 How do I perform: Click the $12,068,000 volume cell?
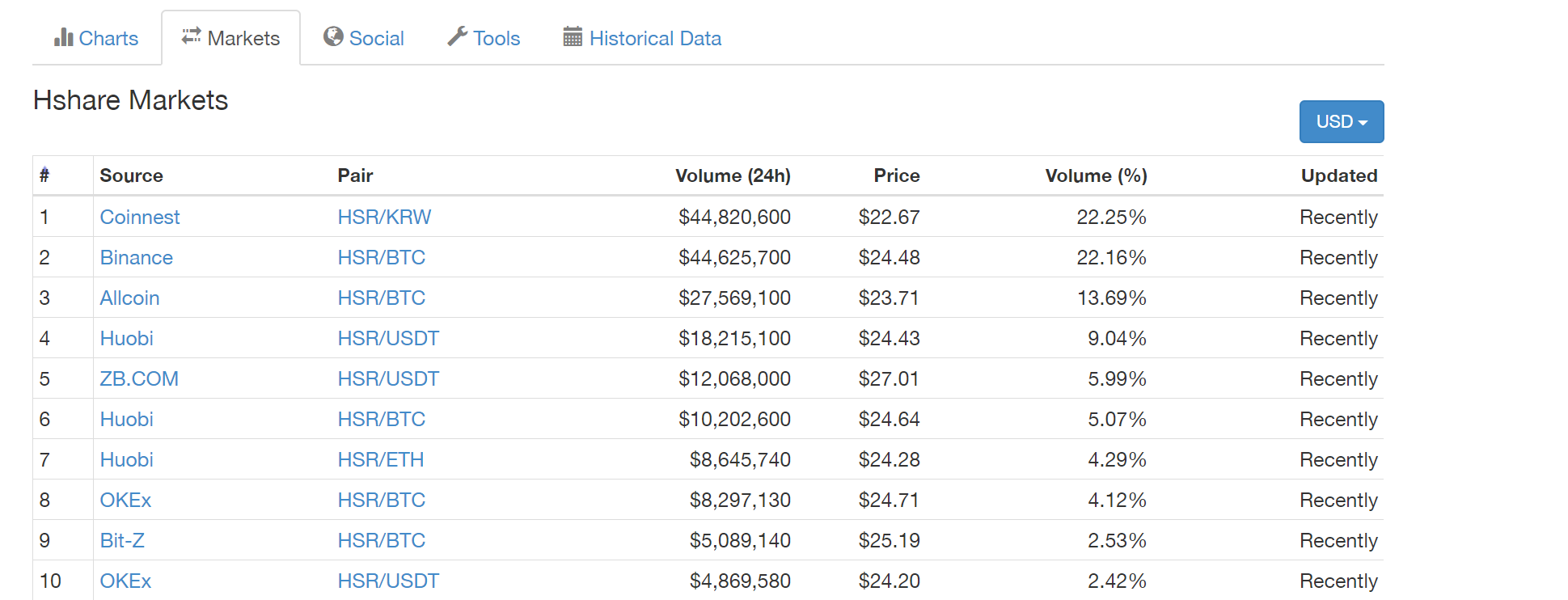click(x=734, y=378)
